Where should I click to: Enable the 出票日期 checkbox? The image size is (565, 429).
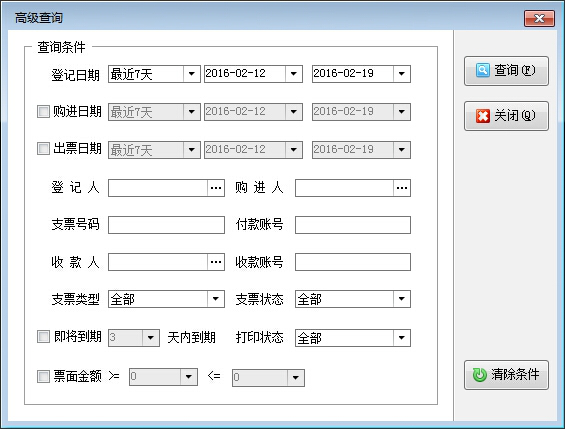click(43, 148)
